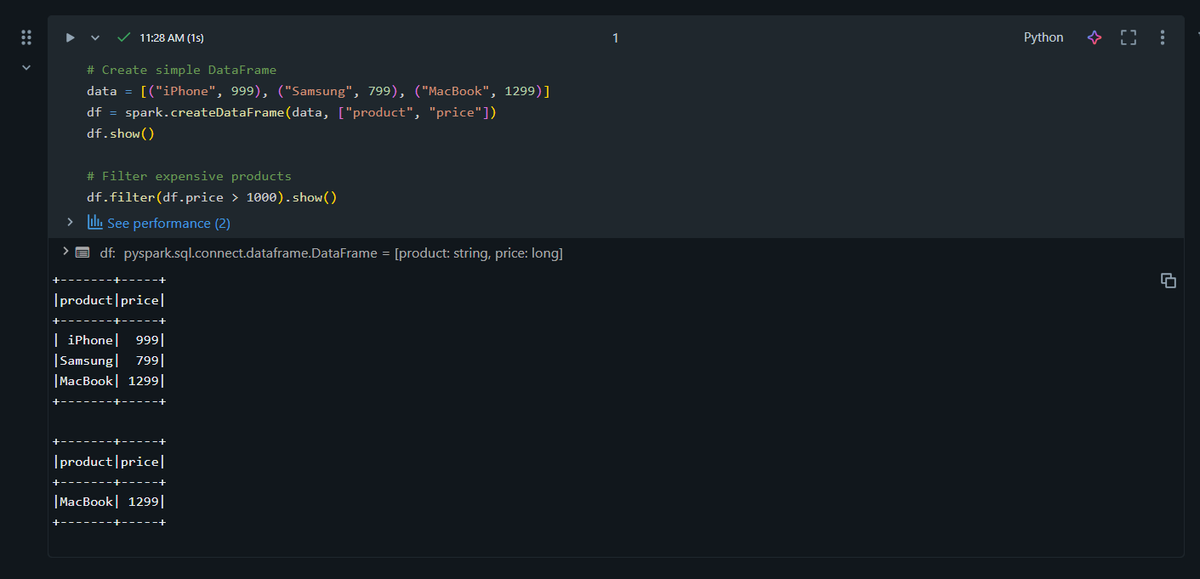
Task: Click the green success checkmark status
Action: [x=123, y=37]
